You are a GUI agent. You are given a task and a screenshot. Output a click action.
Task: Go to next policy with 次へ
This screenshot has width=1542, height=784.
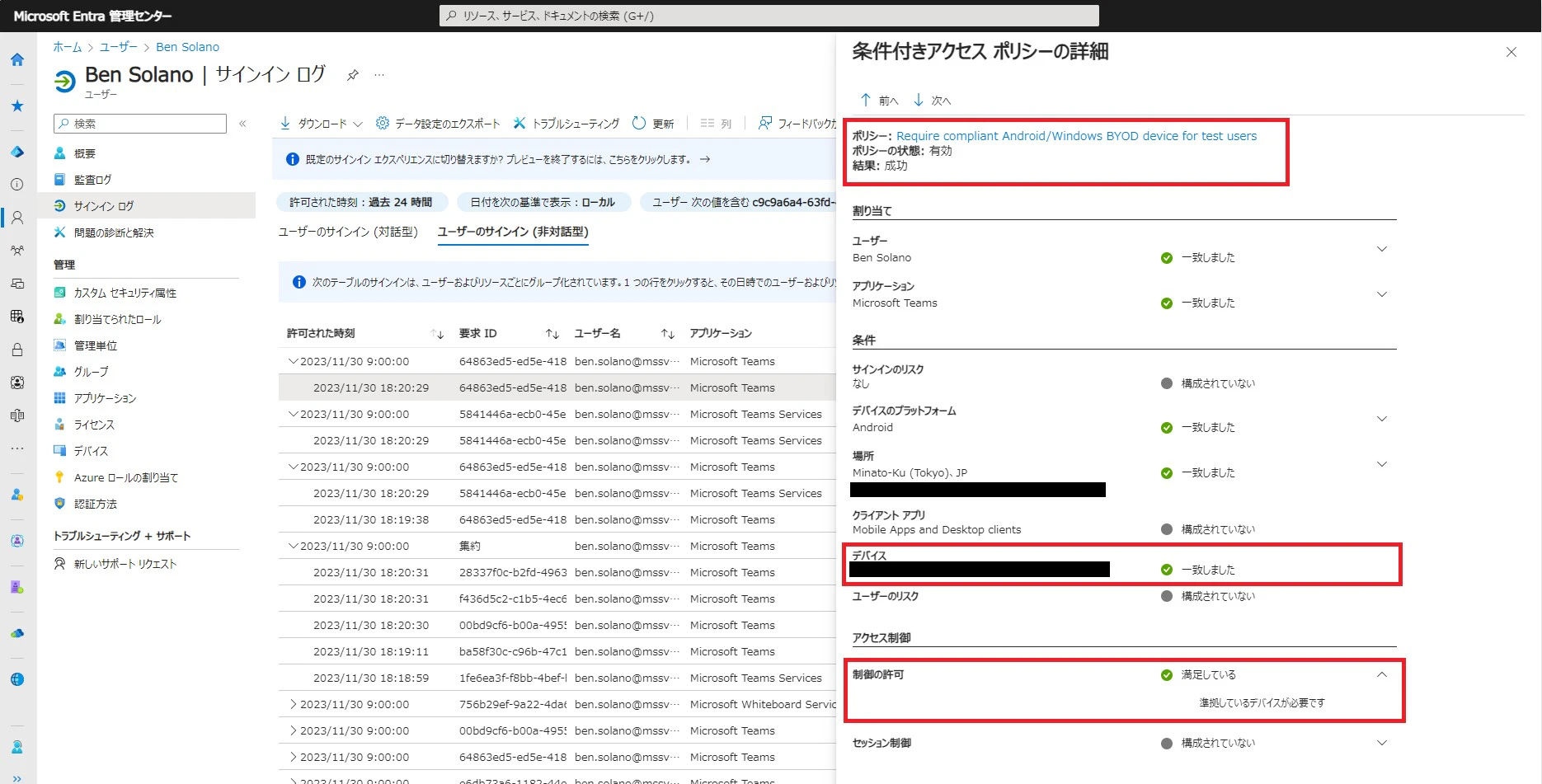(932, 101)
